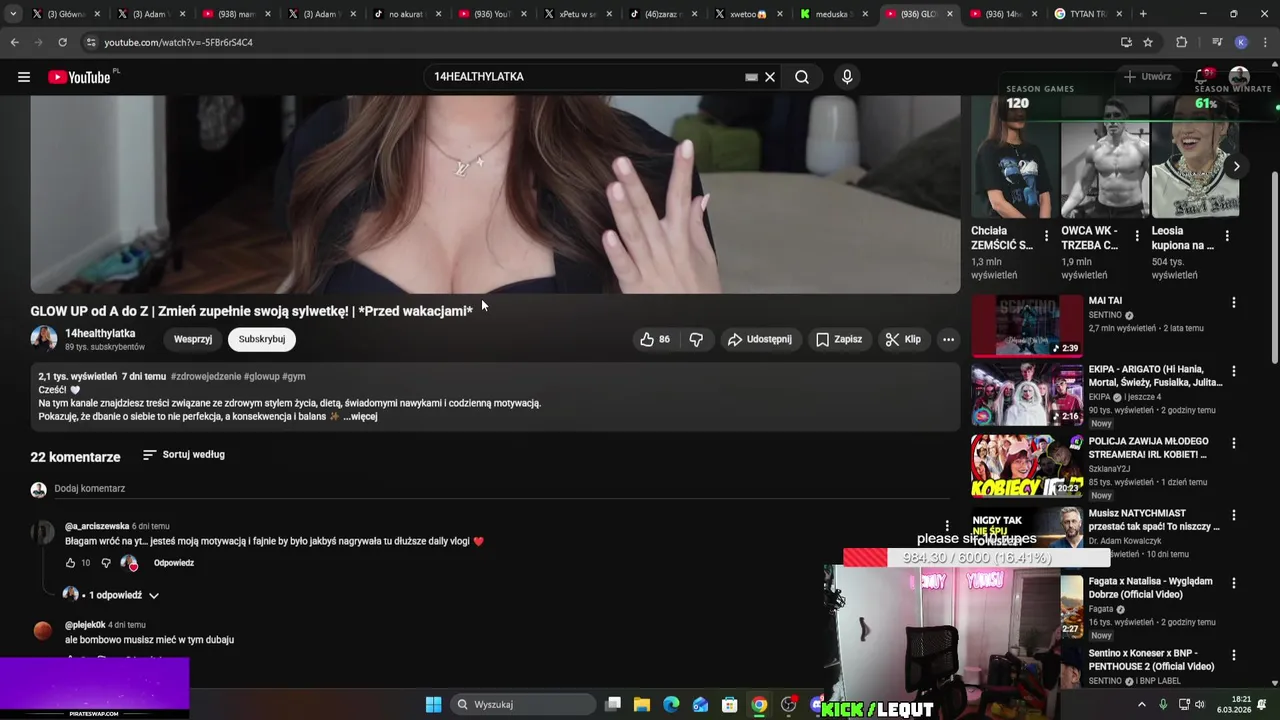
Task: Open options menu for EKIPA ARIGATO video
Action: [1234, 371]
